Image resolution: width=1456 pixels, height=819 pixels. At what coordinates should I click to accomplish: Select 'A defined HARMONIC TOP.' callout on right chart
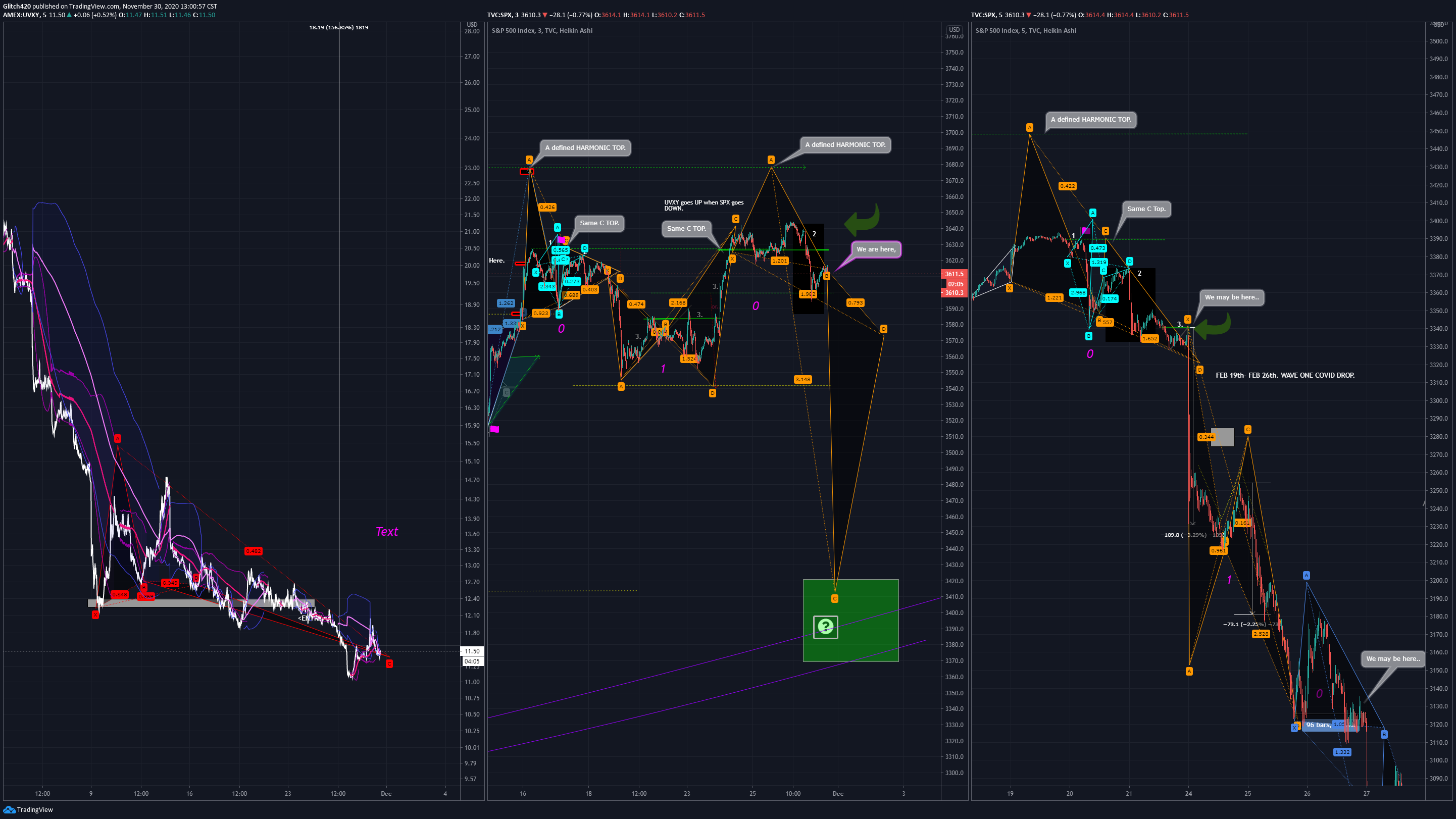click(1090, 119)
